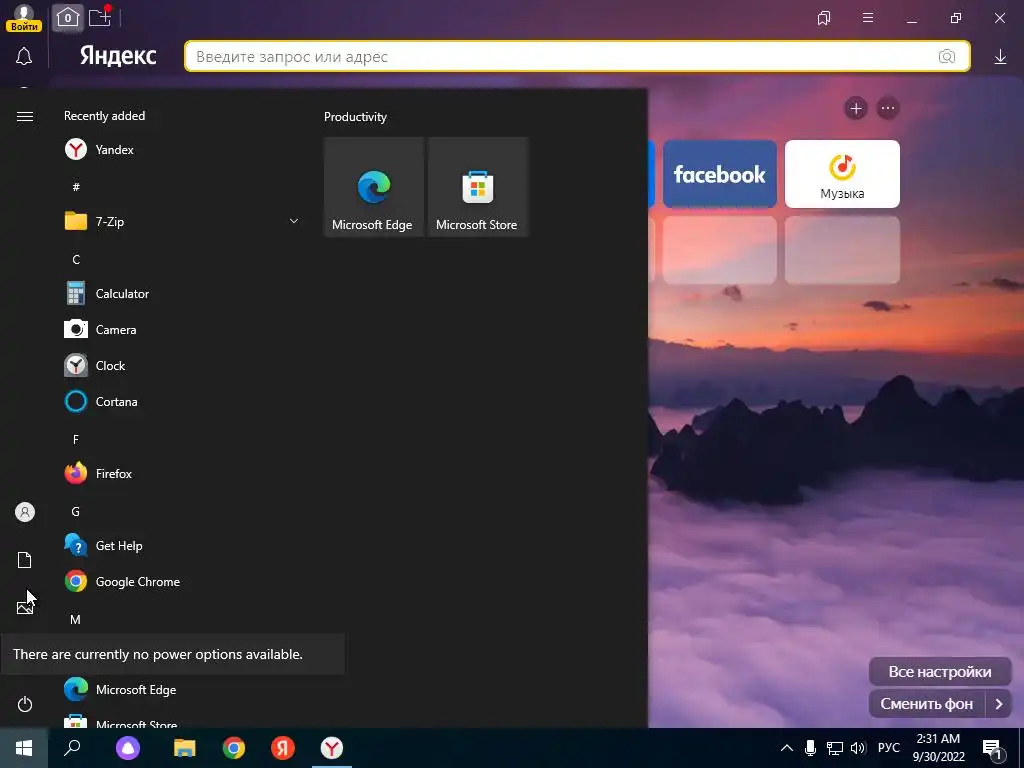
Task: Open the Музыка tile
Action: point(842,174)
